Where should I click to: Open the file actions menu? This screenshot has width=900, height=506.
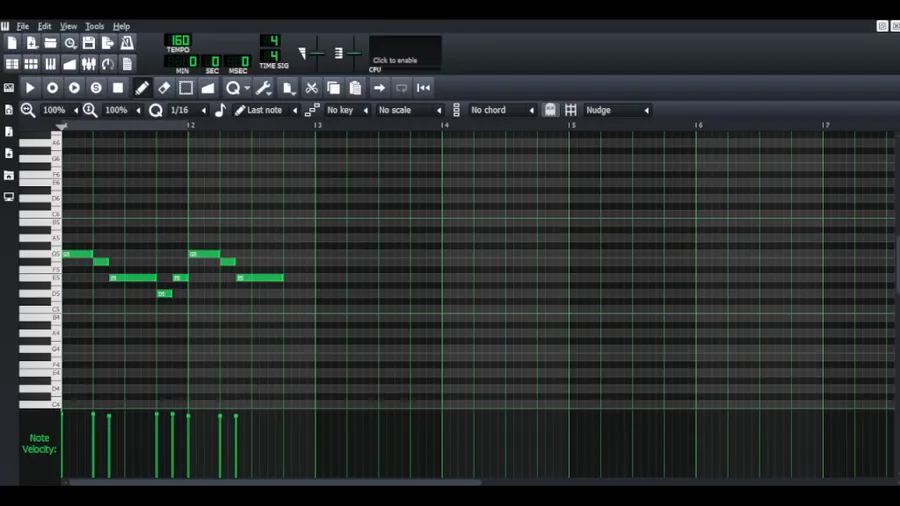288,88
